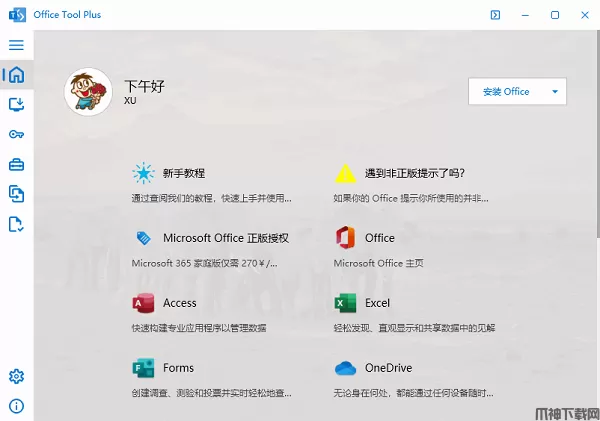Image resolution: width=600 pixels, height=421 pixels.
Task: Click description 快速构建专业应用程序以管理数据
Action: tap(199, 328)
